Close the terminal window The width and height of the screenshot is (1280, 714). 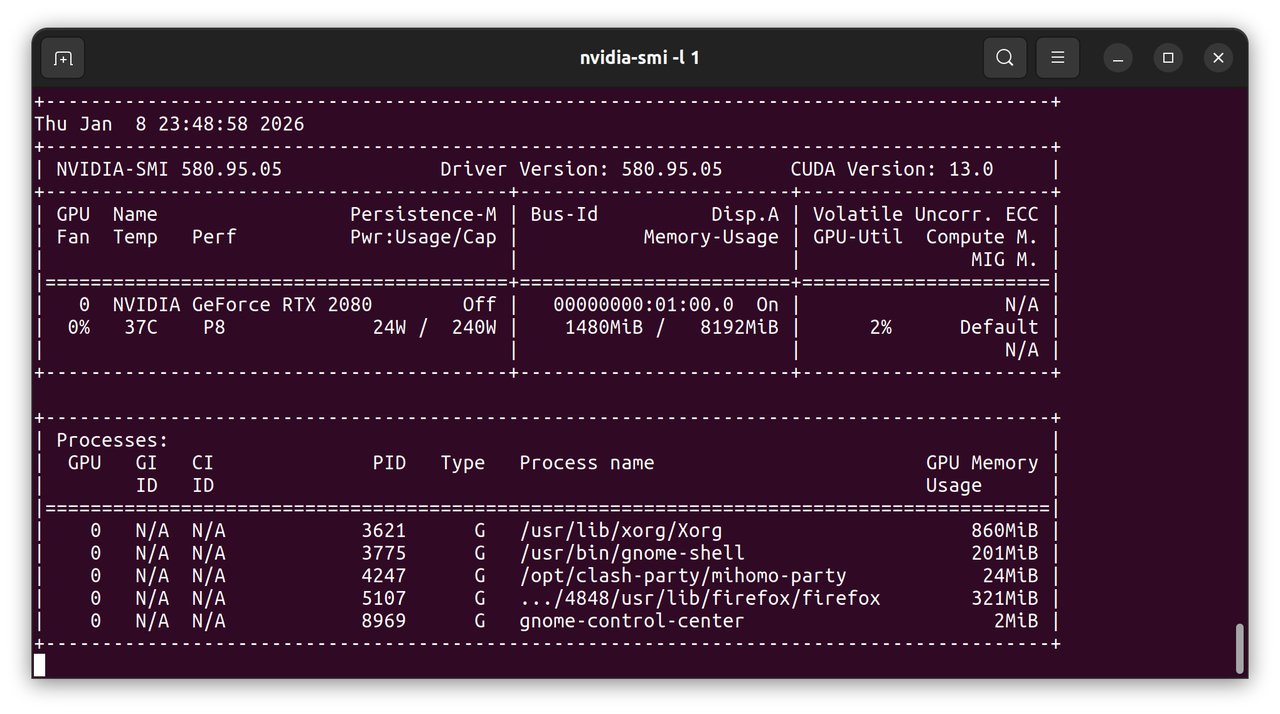(x=1218, y=58)
